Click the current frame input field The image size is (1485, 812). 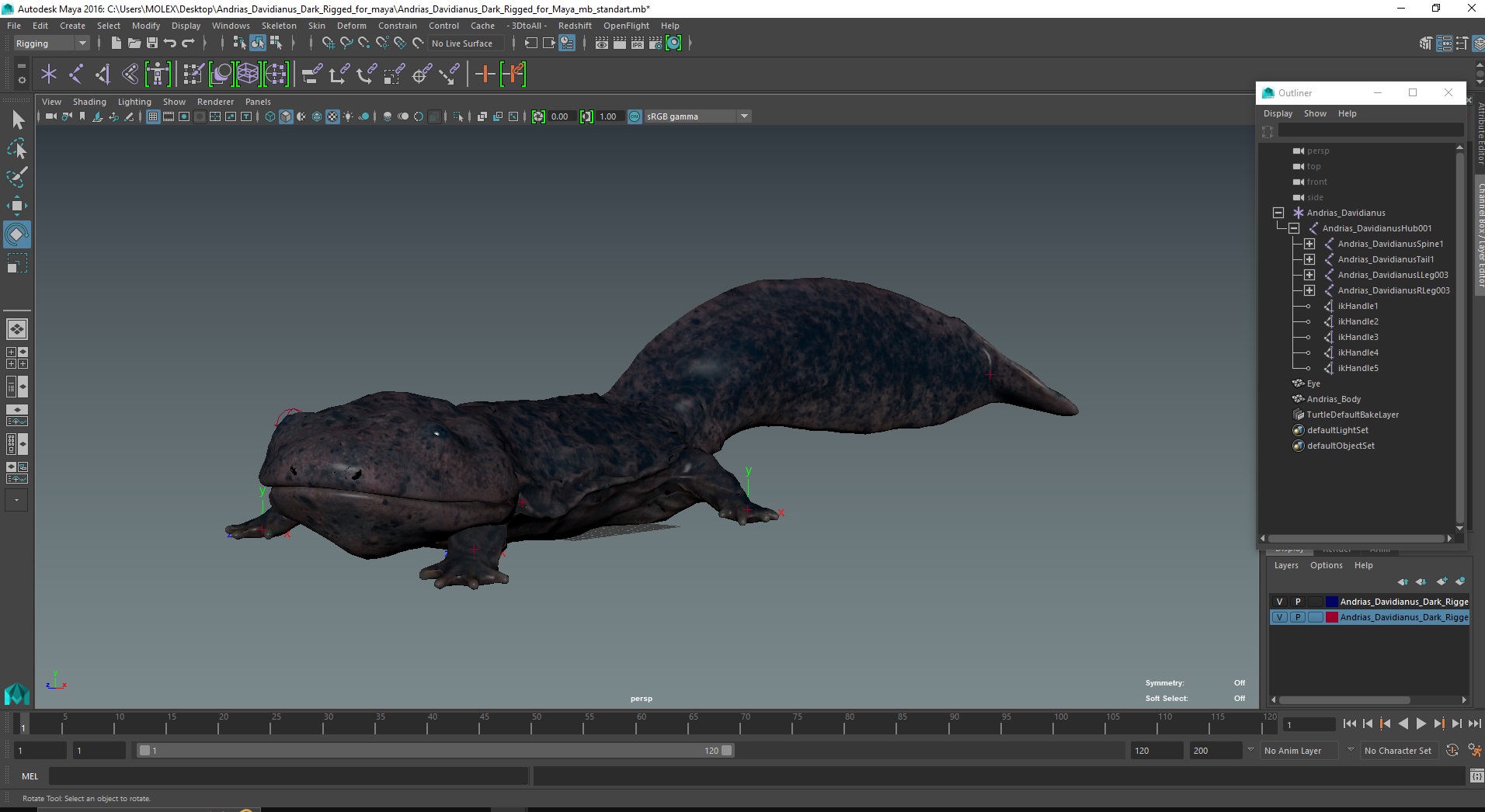pyautogui.click(x=1309, y=725)
